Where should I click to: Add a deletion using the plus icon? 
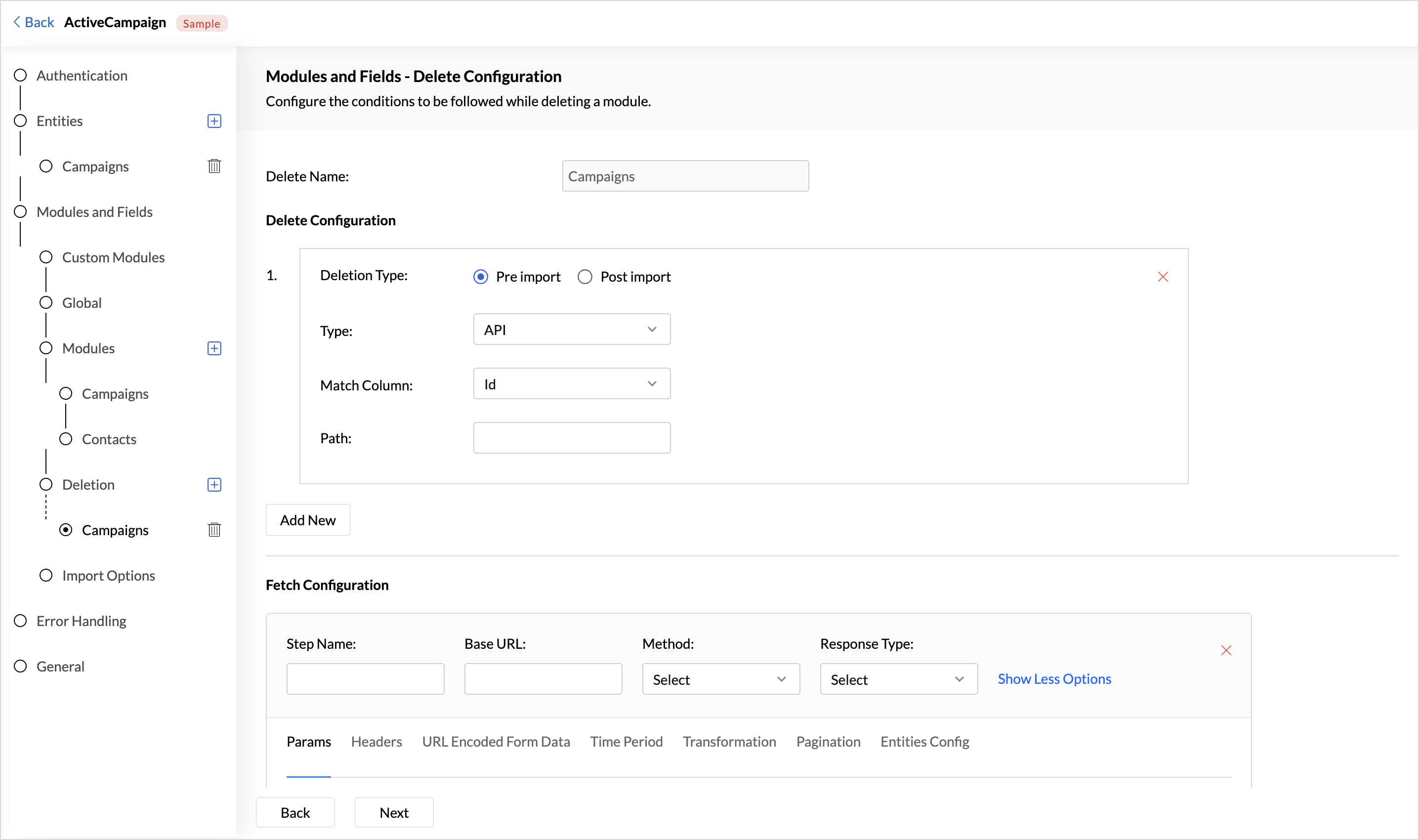point(214,485)
